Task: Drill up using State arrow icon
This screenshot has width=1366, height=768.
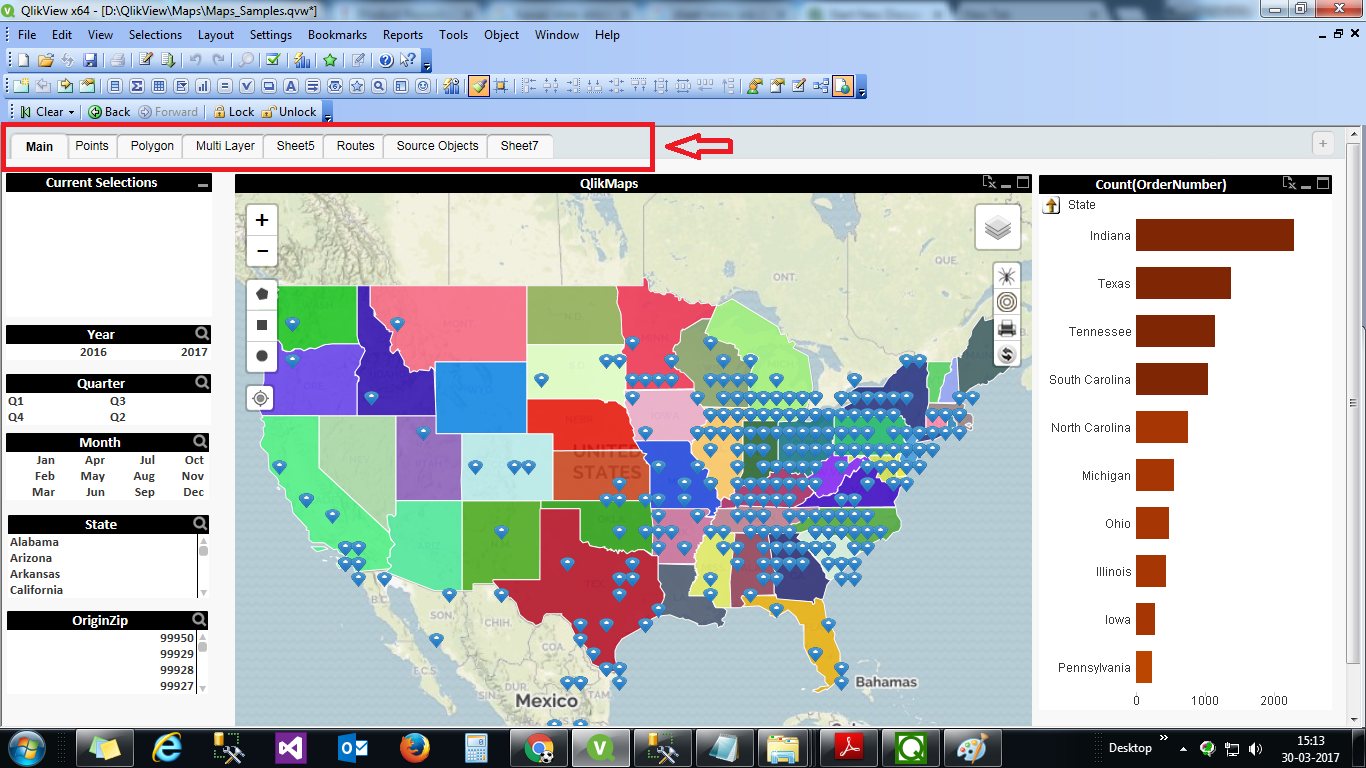Action: point(1052,205)
